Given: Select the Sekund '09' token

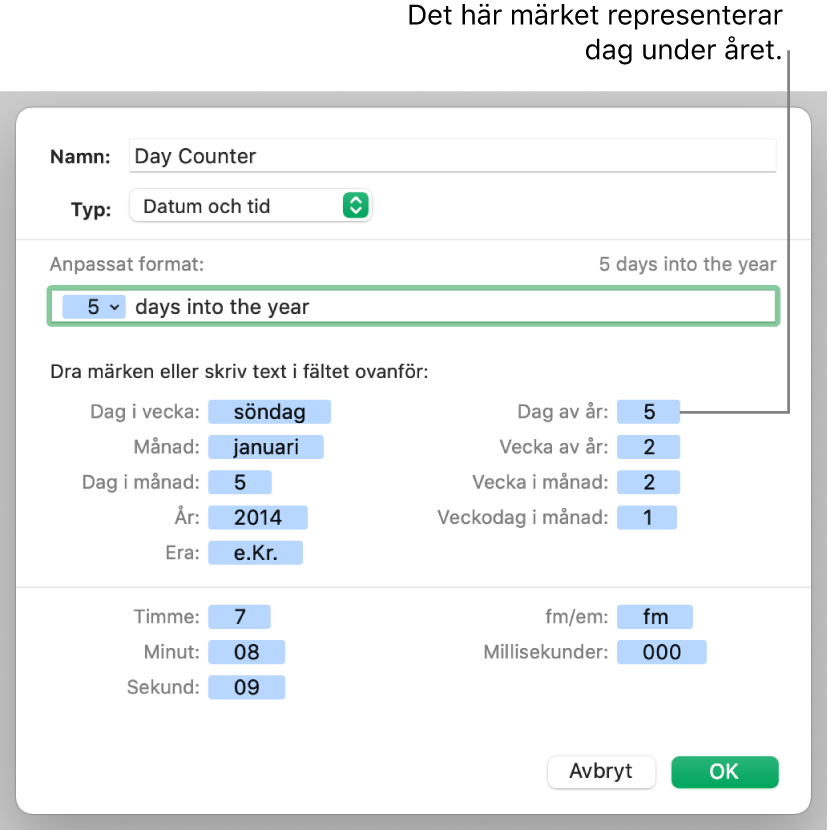Looking at the screenshot, I should click(x=246, y=688).
